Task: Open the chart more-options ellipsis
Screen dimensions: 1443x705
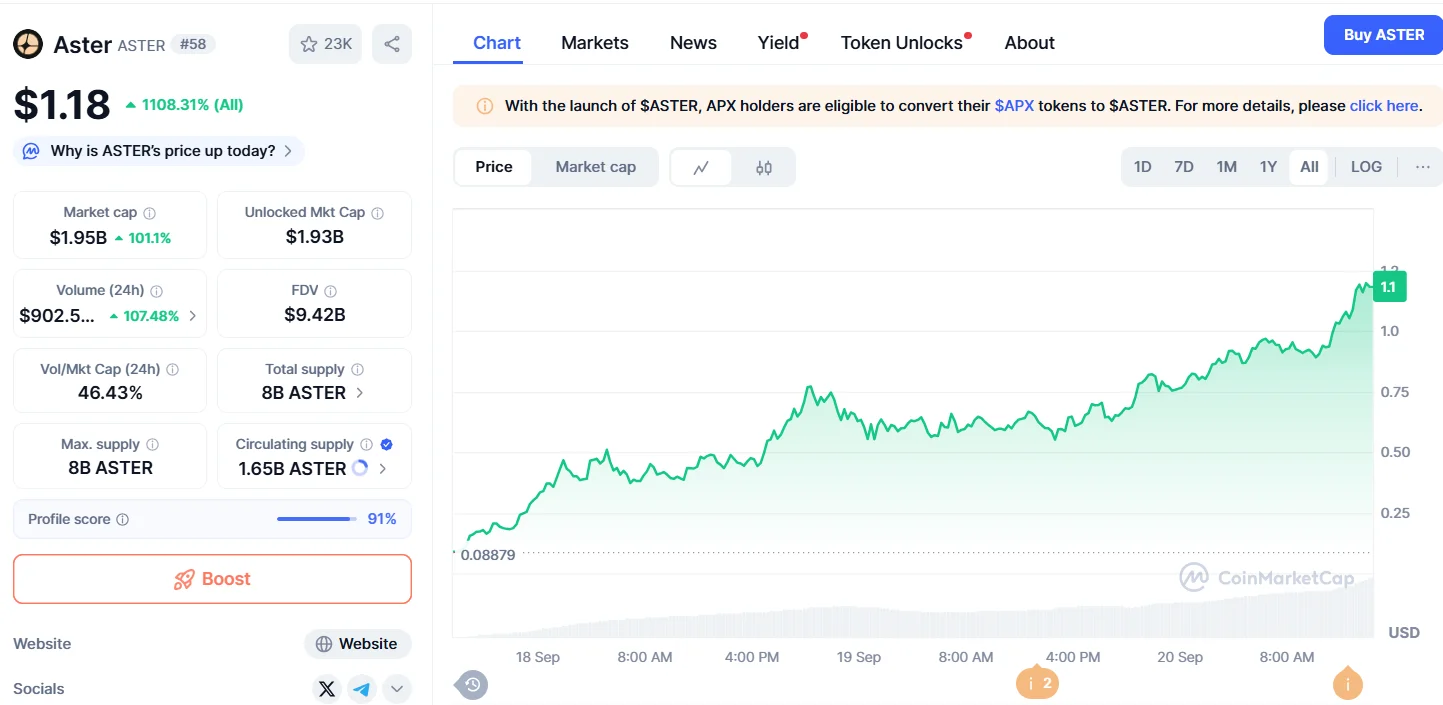Action: click(x=1422, y=167)
